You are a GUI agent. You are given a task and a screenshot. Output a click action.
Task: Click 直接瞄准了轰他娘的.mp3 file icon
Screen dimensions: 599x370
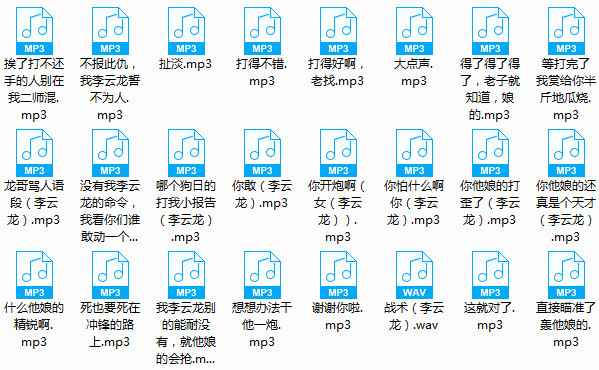pyautogui.click(x=566, y=275)
